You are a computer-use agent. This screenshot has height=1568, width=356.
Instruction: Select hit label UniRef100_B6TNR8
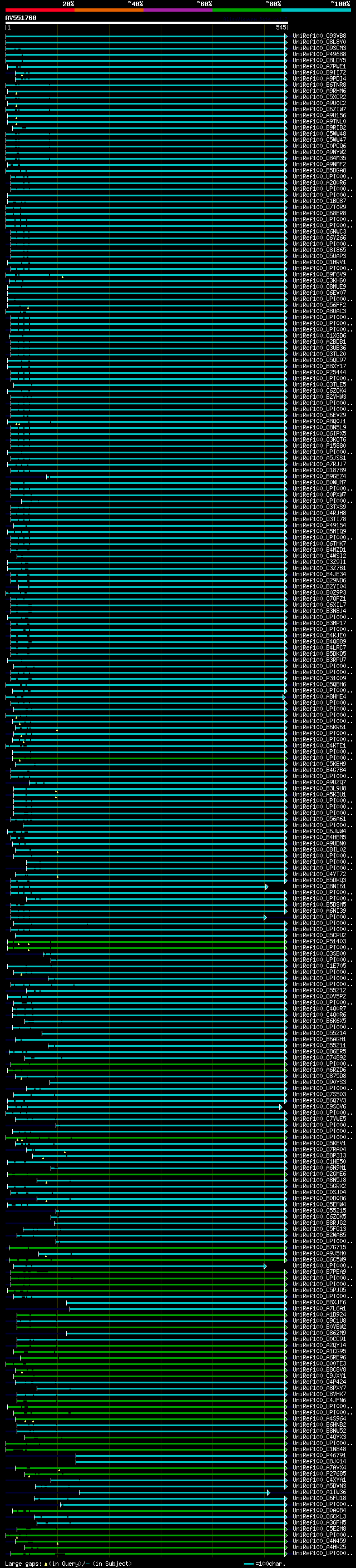[319, 85]
